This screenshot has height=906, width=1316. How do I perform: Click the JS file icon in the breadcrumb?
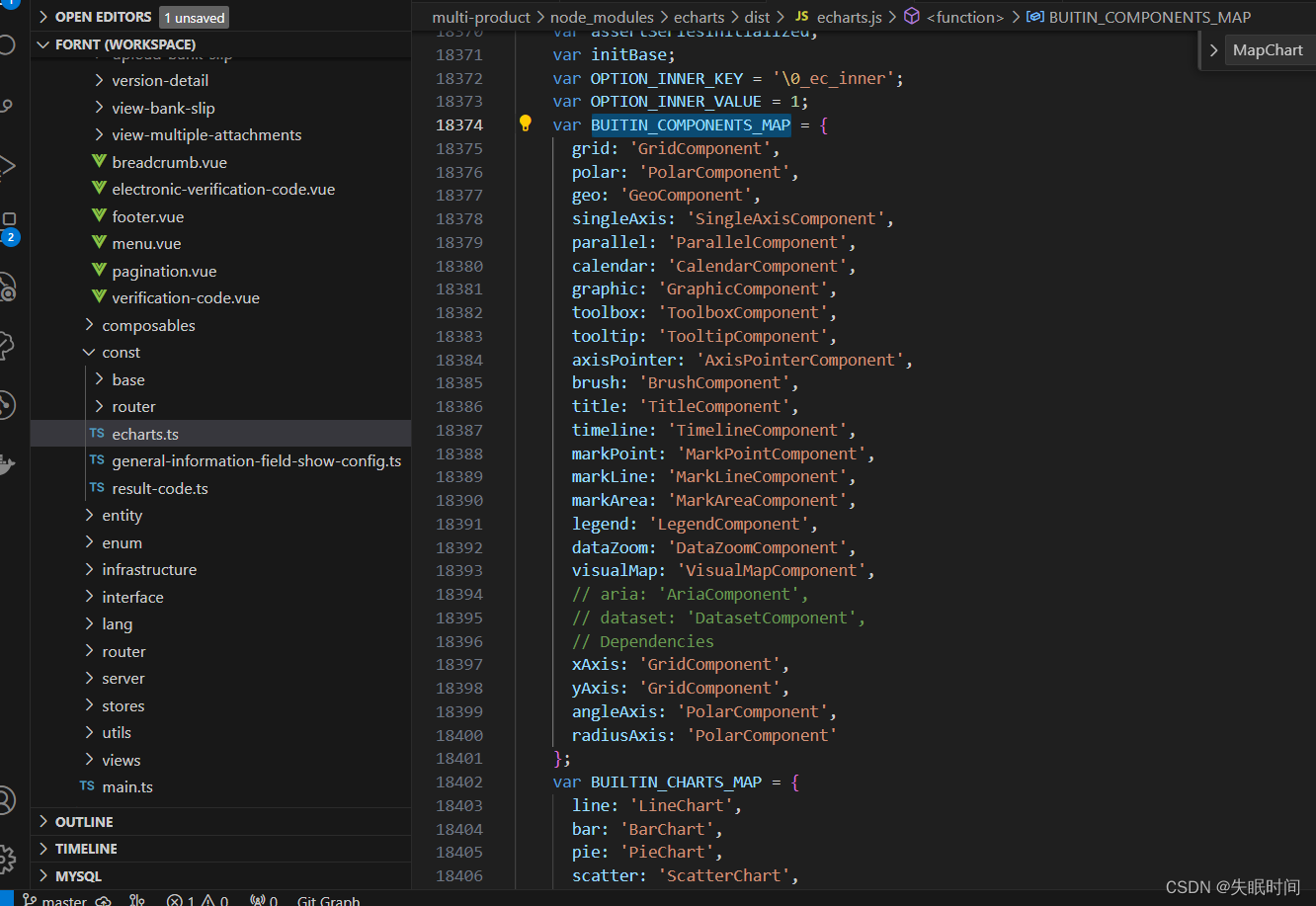pyautogui.click(x=802, y=17)
